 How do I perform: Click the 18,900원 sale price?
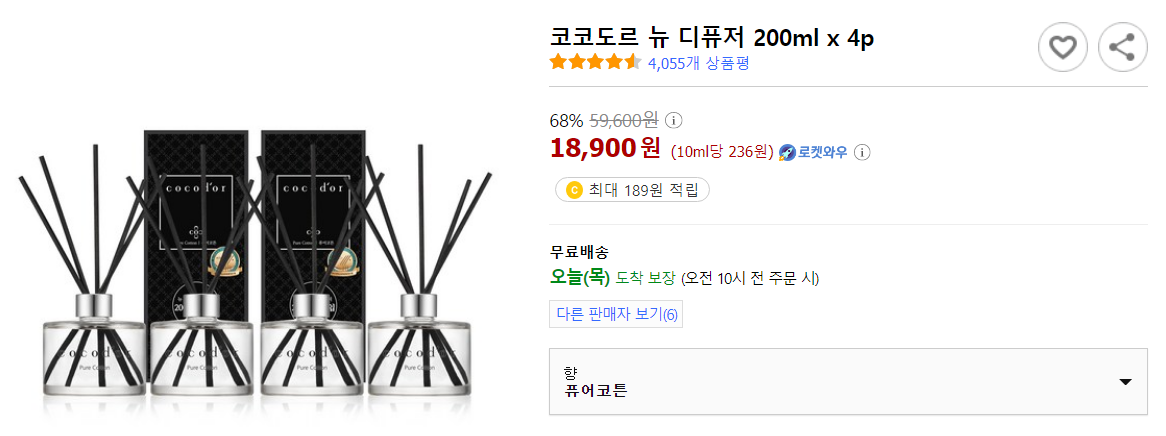click(605, 149)
